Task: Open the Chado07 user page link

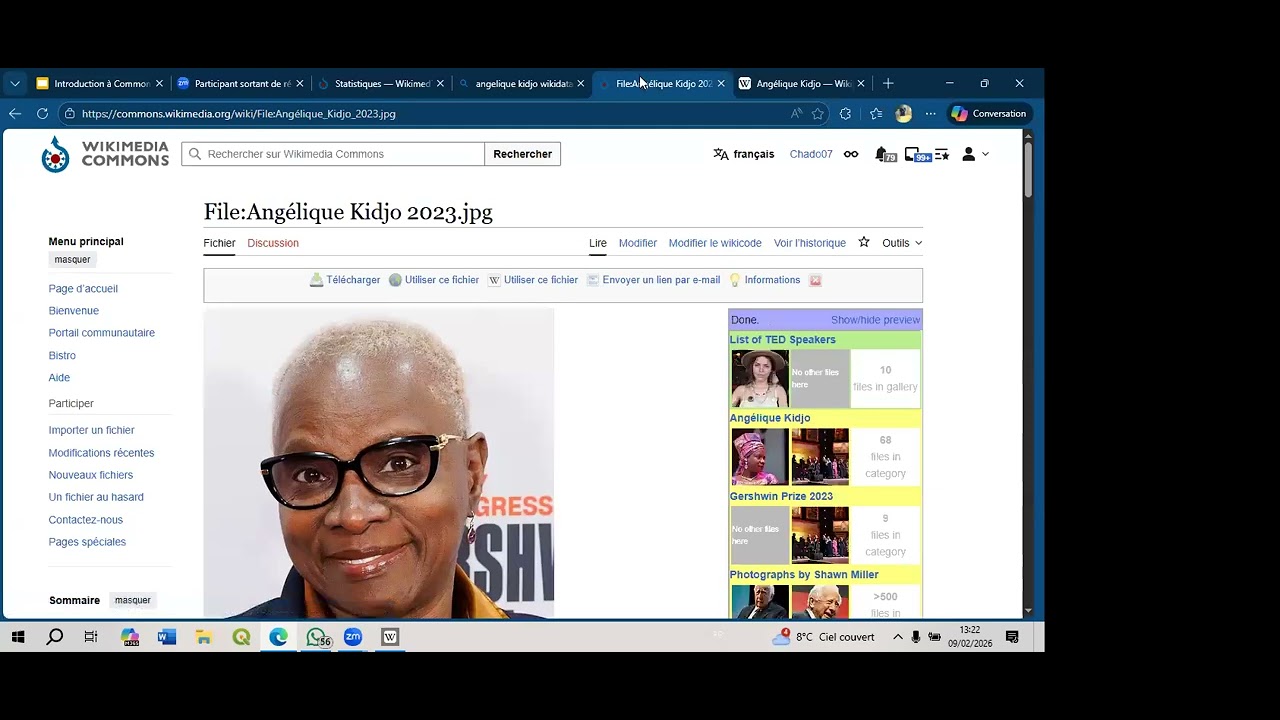Action: click(x=811, y=154)
